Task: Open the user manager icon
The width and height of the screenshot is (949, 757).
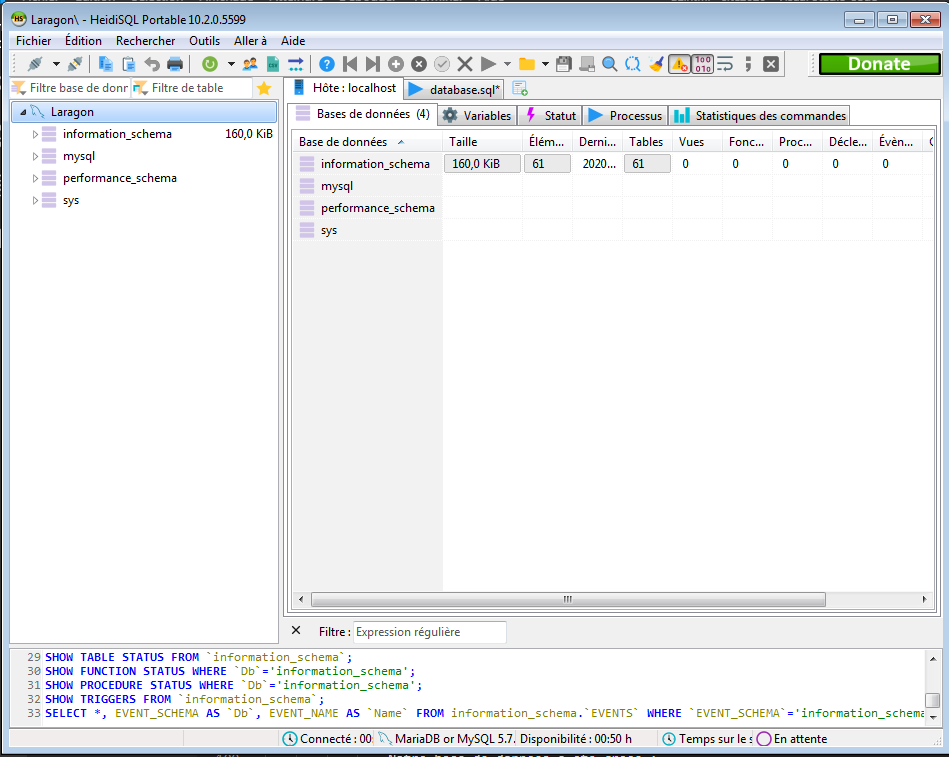Action: pyautogui.click(x=250, y=64)
